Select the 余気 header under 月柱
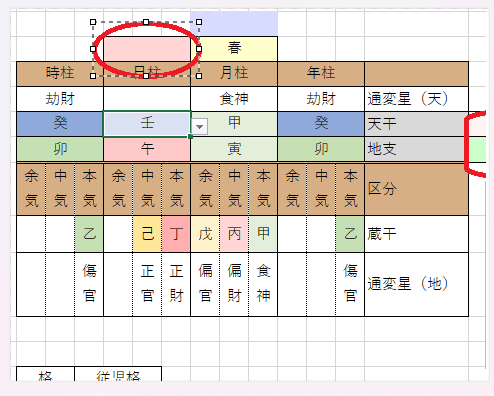The width and height of the screenshot is (494, 396). click(205, 189)
